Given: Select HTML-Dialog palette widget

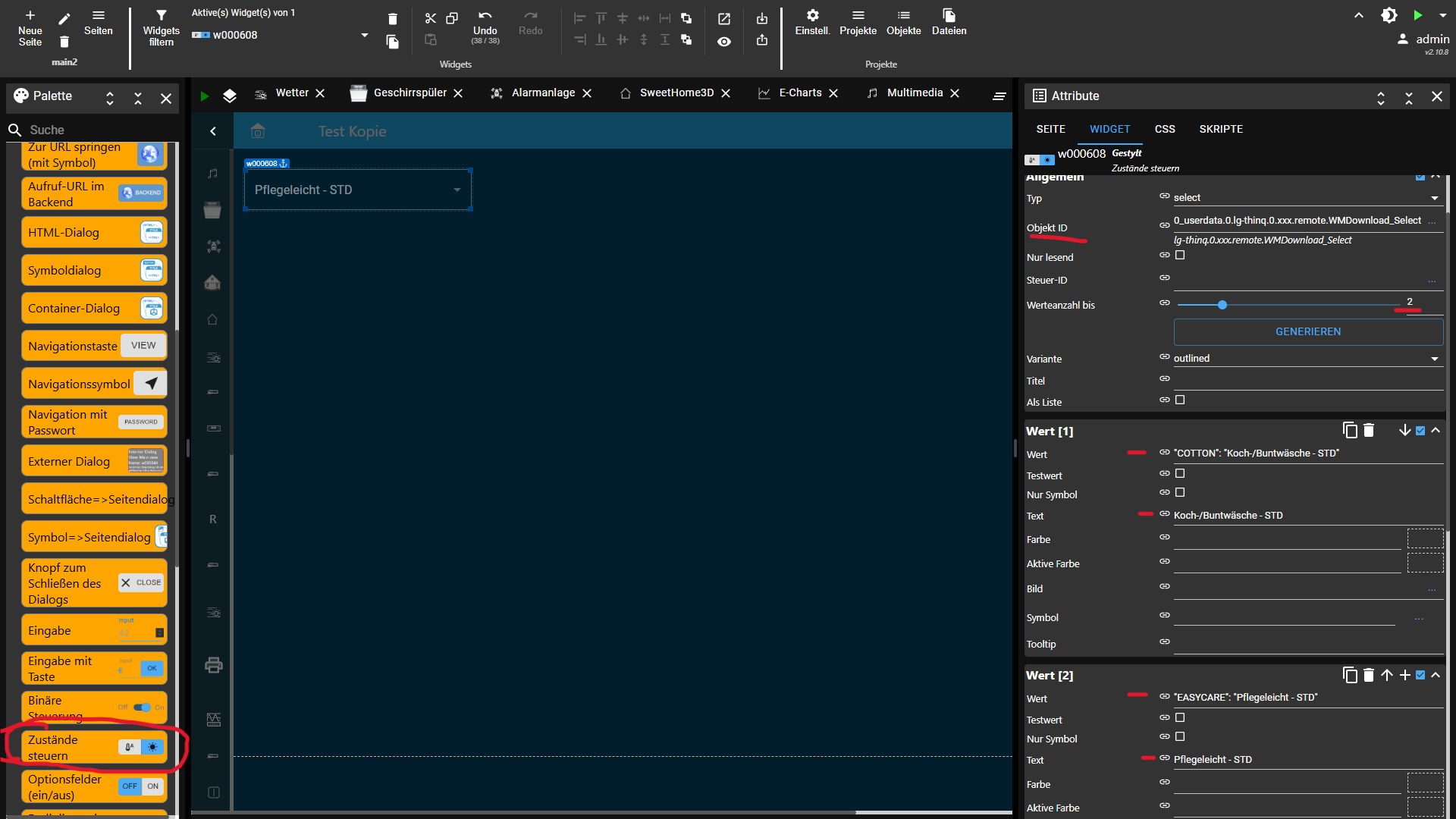Looking at the screenshot, I should [x=94, y=233].
